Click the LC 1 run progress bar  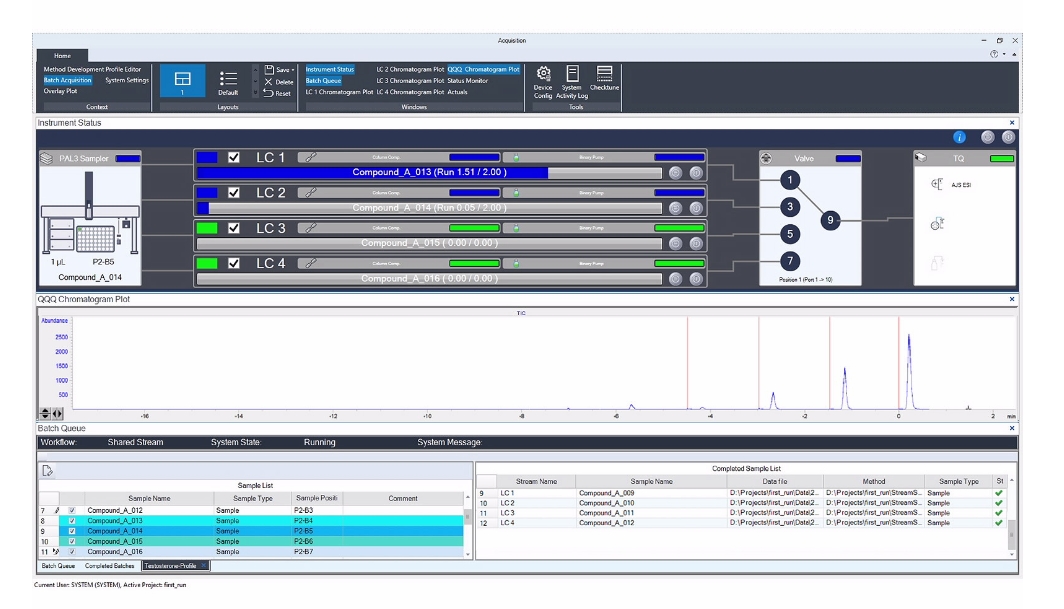[429, 173]
